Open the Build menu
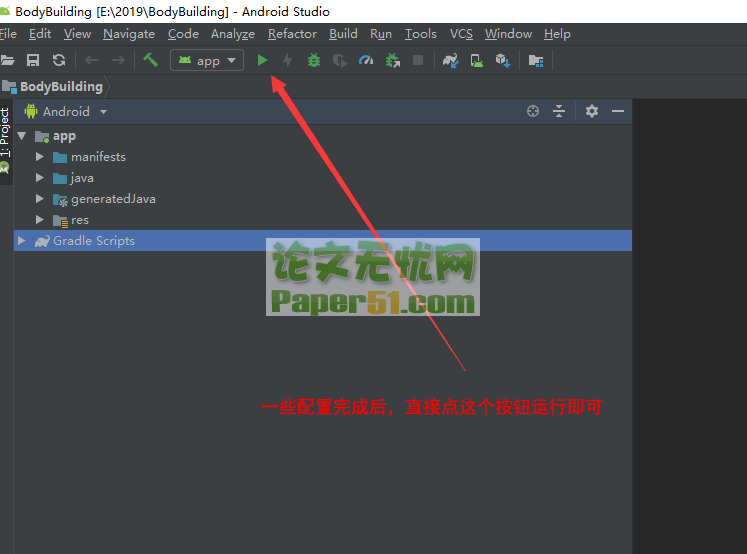Screen dimensions: 747x554 point(343,34)
